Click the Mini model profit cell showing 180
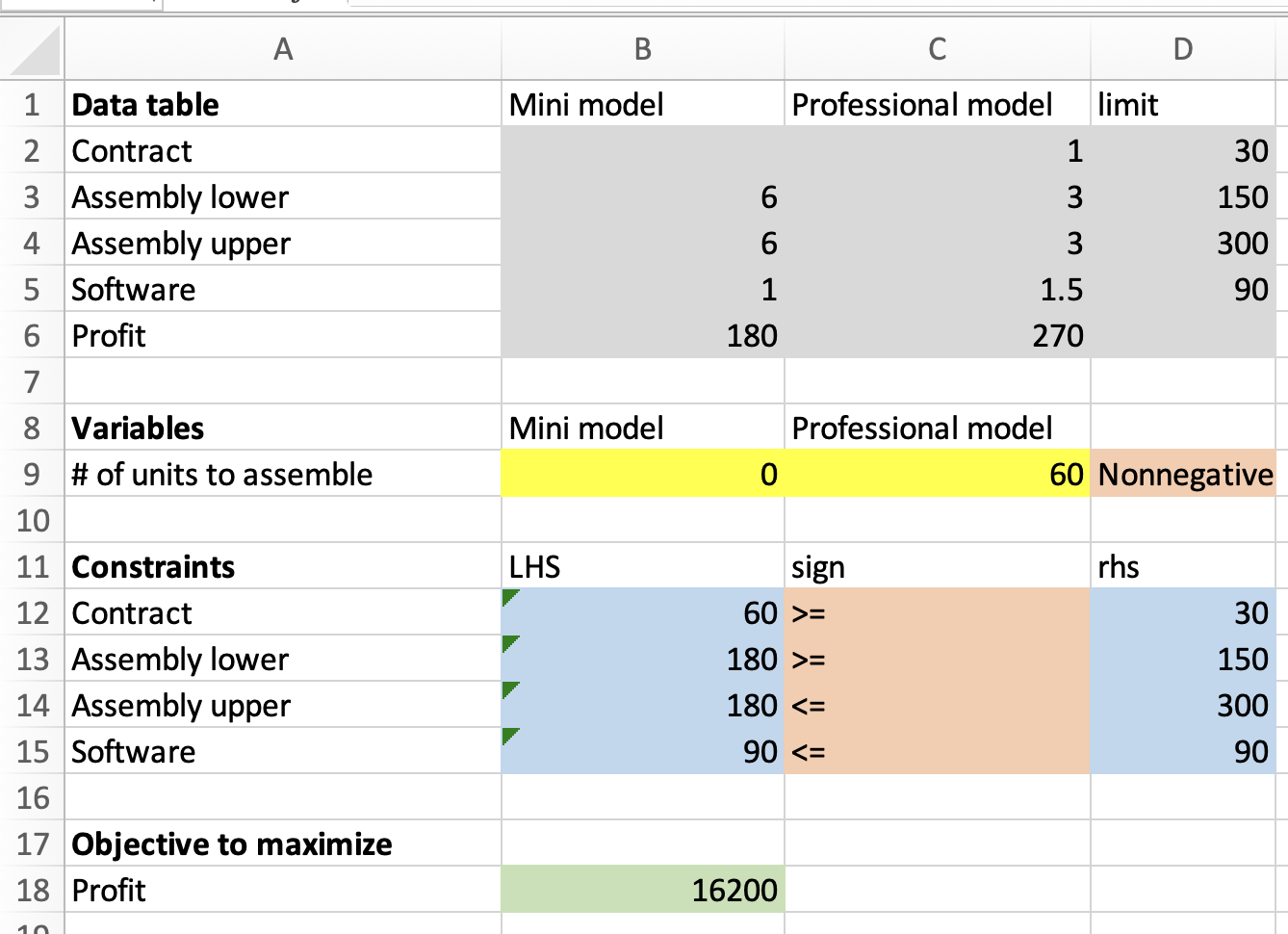The width and height of the screenshot is (1288, 934). click(642, 336)
